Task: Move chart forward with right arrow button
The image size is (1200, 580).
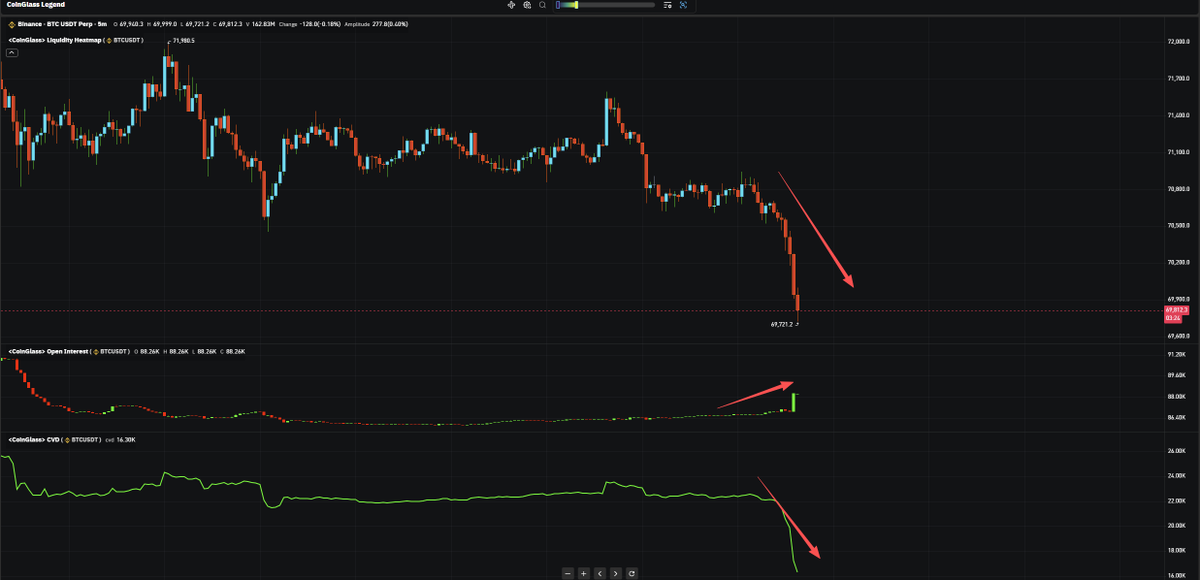Action: tap(615, 573)
